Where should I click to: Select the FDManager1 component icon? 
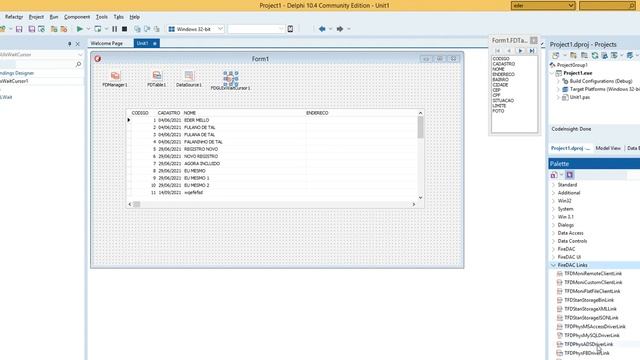tap(115, 76)
